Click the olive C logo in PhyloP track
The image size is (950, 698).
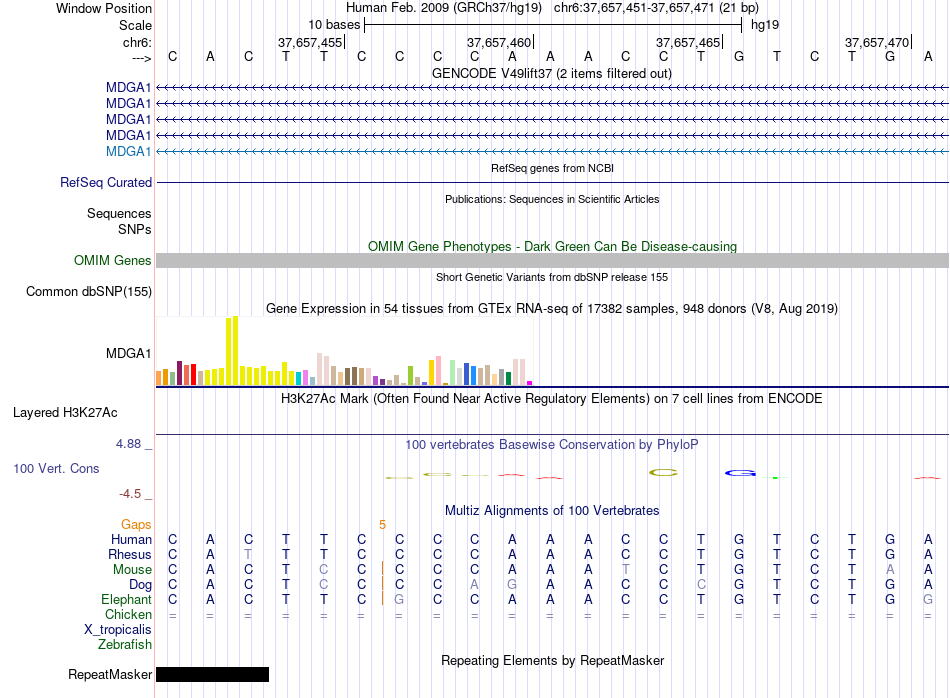[663, 472]
